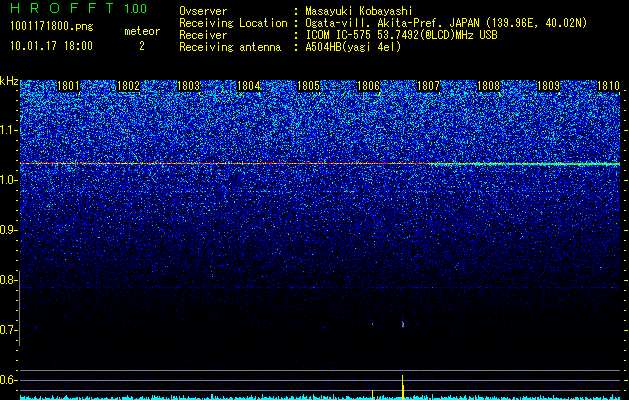
Task: Click the 1810 time marker
Action: click(609, 86)
